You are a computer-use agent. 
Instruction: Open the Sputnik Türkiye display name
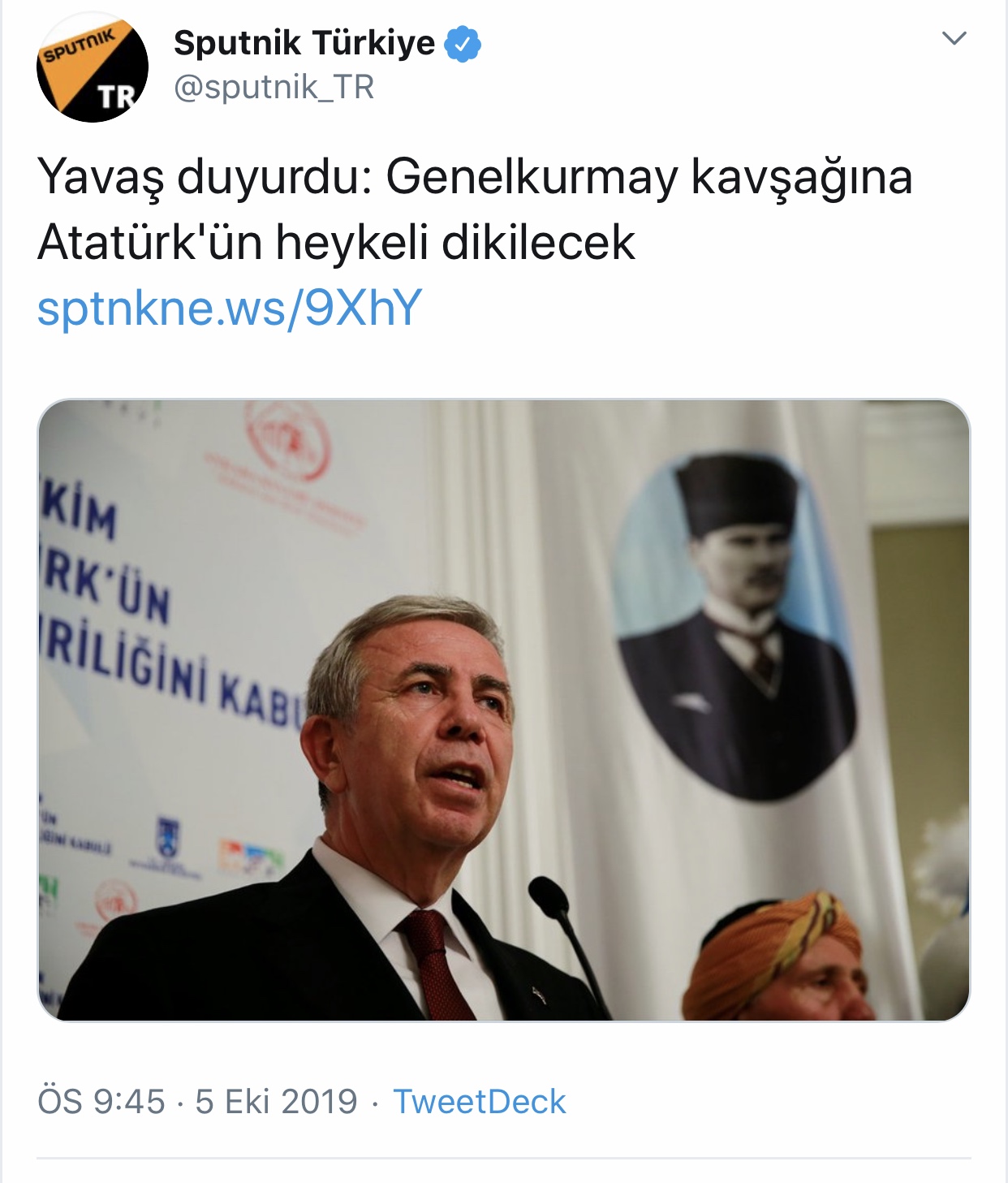pyautogui.click(x=304, y=43)
